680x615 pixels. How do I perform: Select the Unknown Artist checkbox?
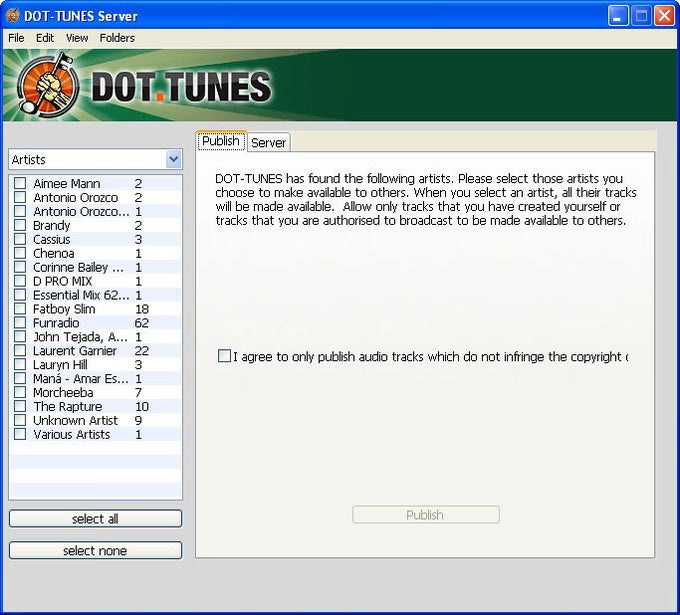tap(20, 420)
